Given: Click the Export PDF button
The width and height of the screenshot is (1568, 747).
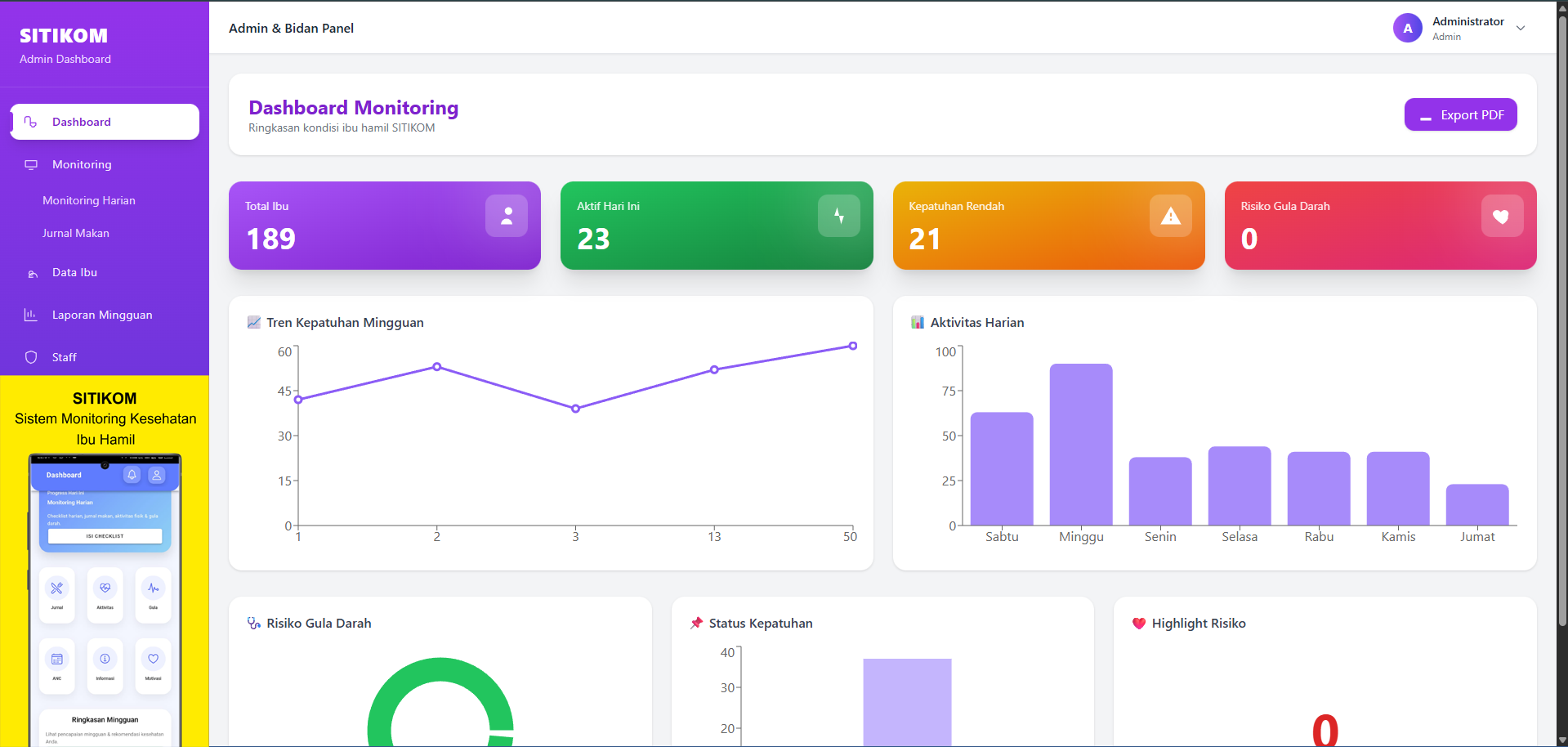Looking at the screenshot, I should [1461, 114].
